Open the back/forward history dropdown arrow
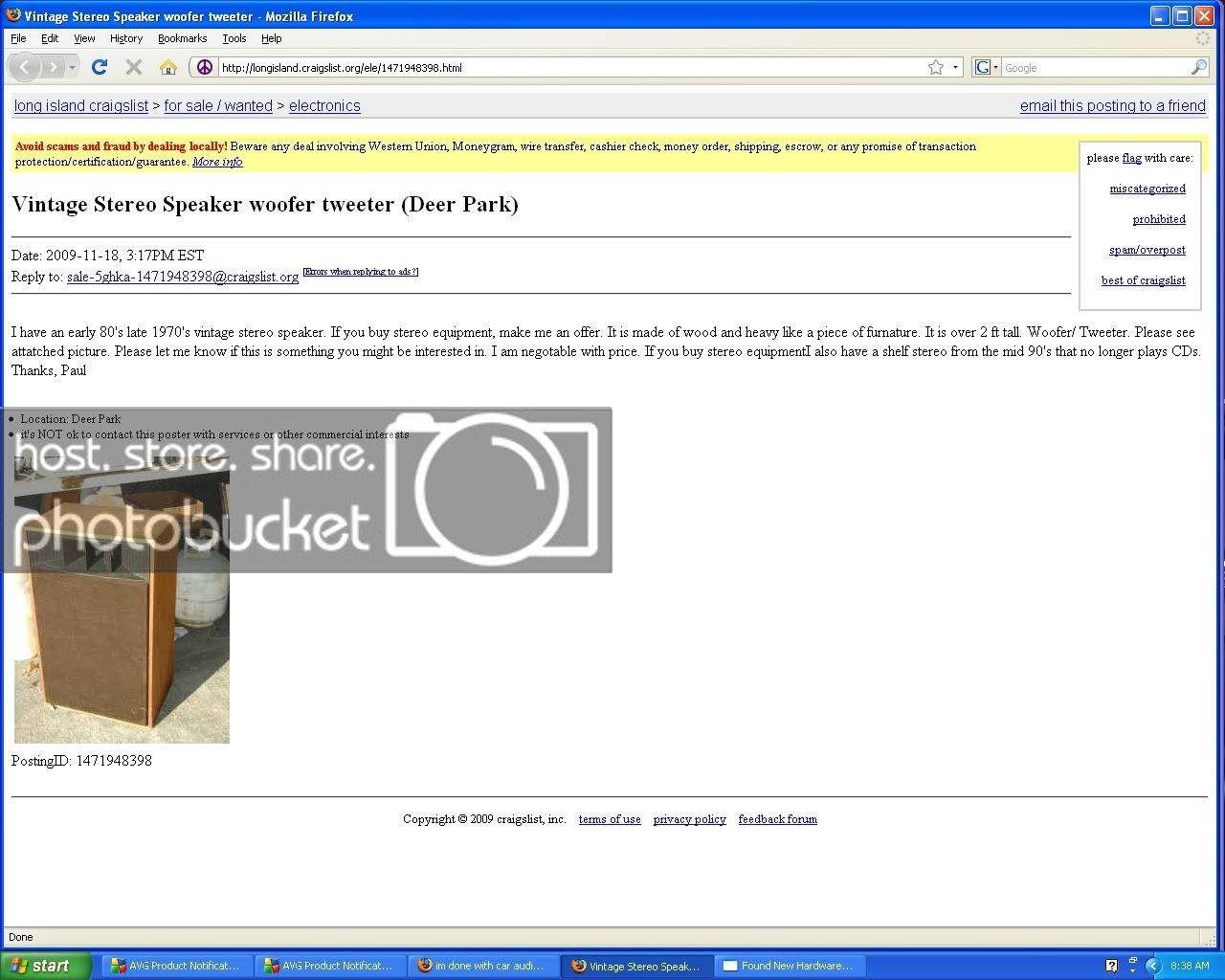Viewport: 1225px width, 980px height. point(72,67)
